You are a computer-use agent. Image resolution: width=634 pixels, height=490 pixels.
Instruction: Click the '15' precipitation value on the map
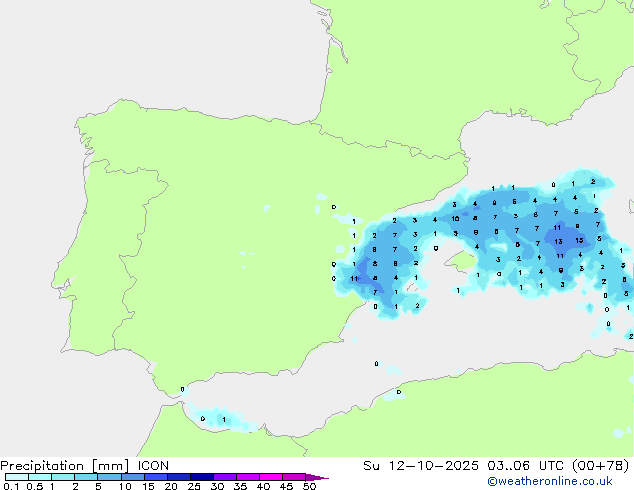pos(579,241)
